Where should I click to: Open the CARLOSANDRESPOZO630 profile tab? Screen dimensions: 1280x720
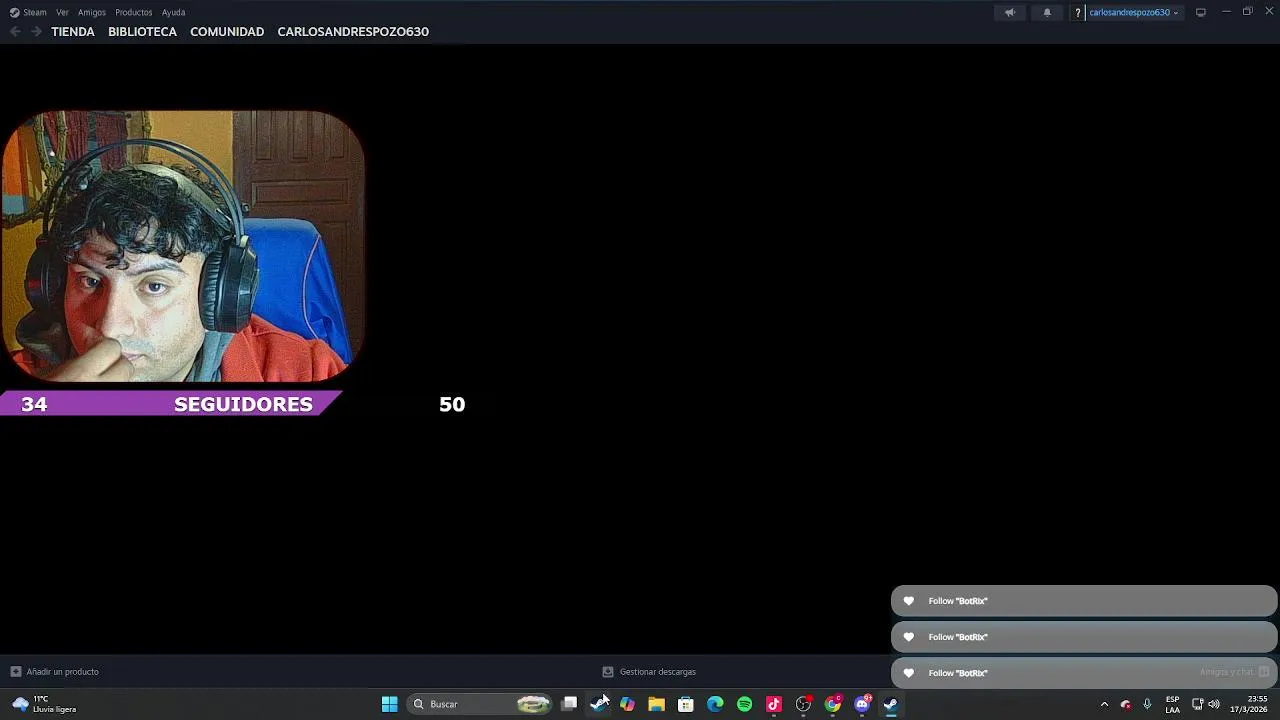pyautogui.click(x=353, y=32)
